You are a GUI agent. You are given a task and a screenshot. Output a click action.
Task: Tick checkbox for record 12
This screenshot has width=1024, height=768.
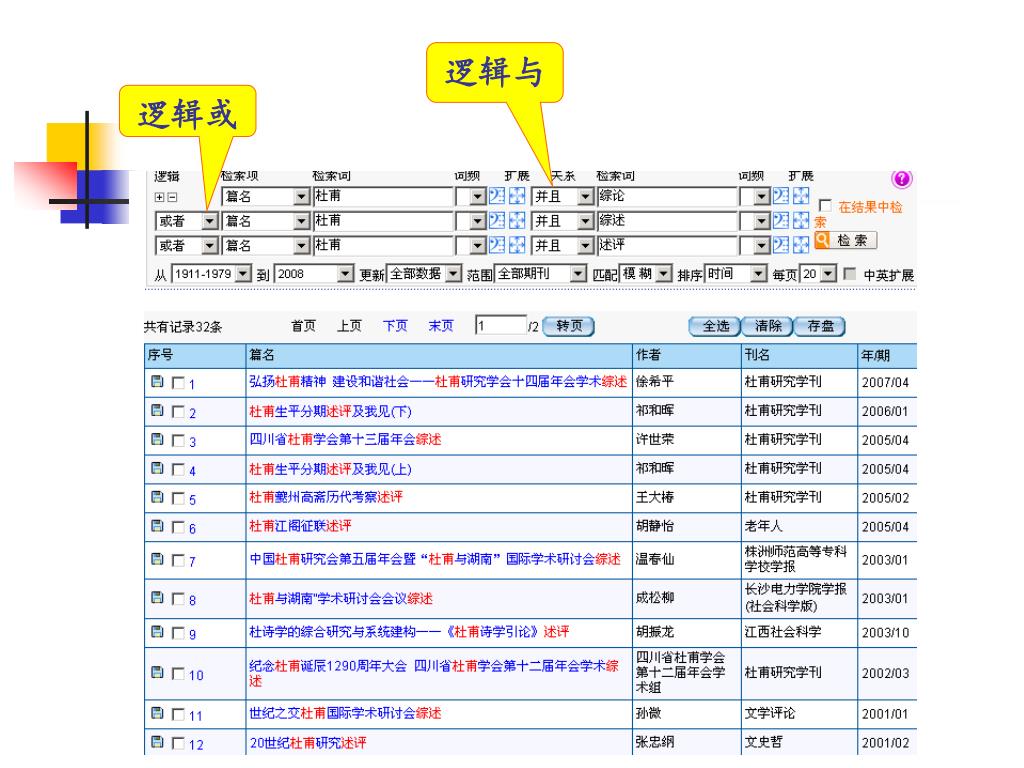[178, 743]
